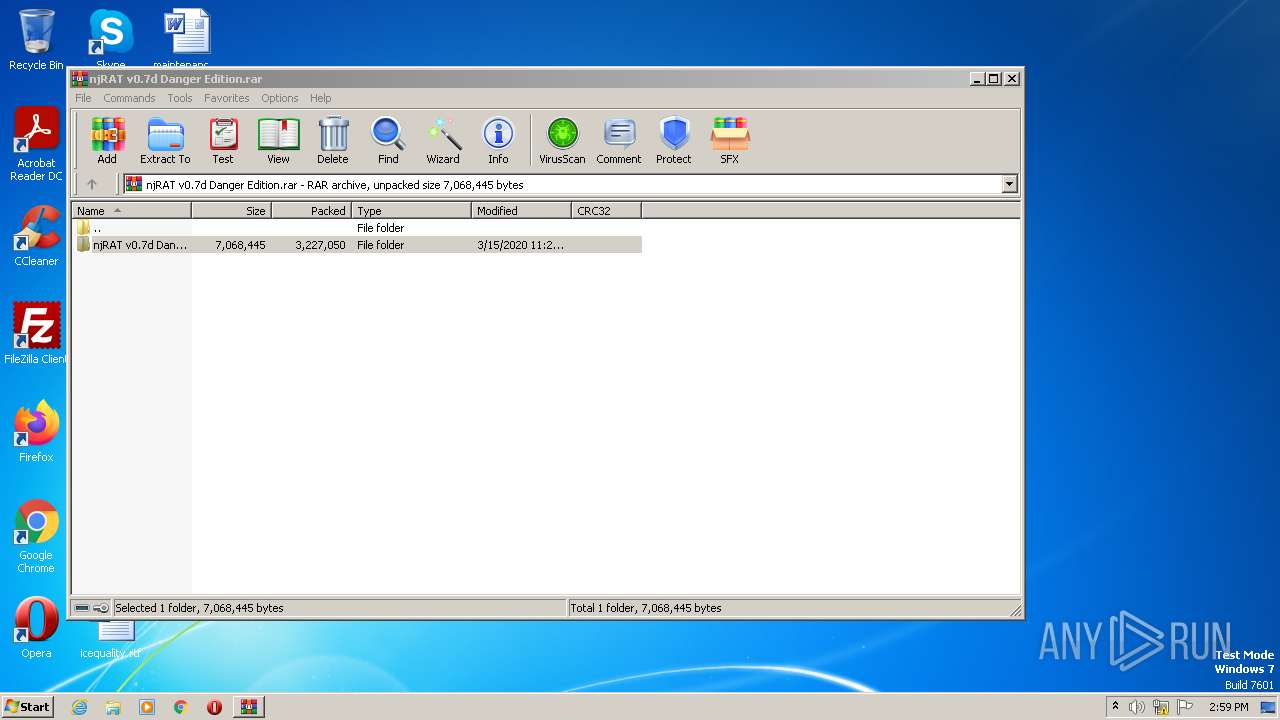Open the Tools menu
The width and height of the screenshot is (1280, 720).
point(180,98)
